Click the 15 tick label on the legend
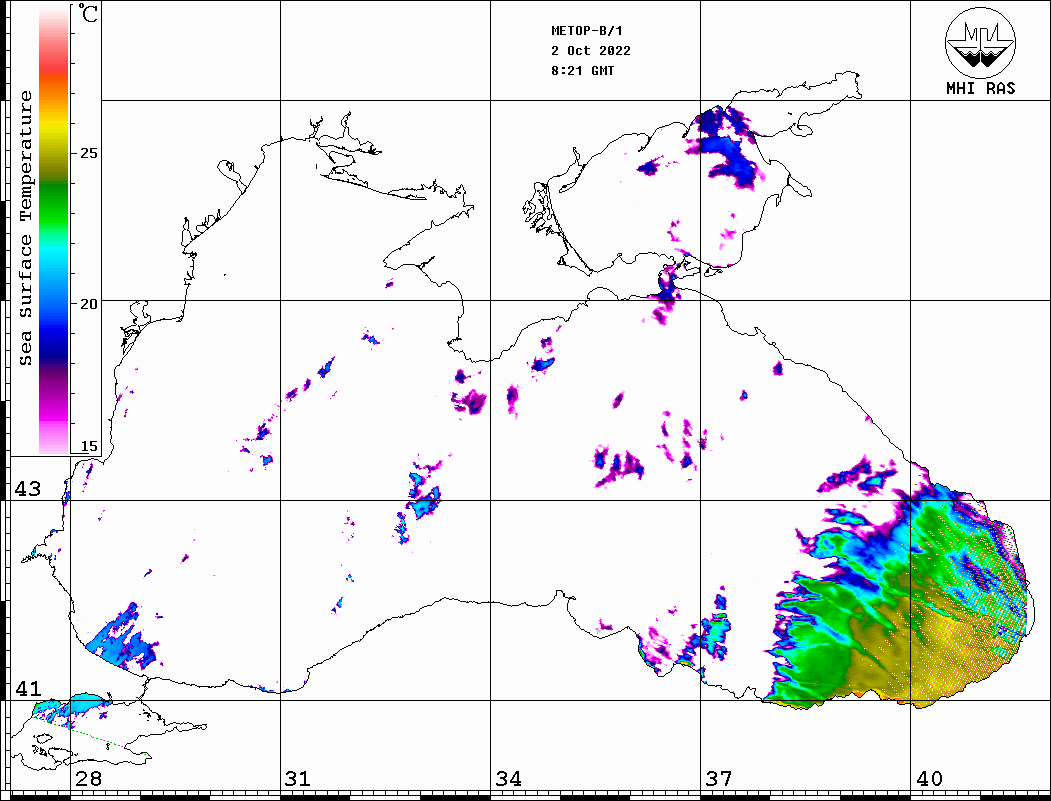This screenshot has width=1051, height=801. click(88, 446)
